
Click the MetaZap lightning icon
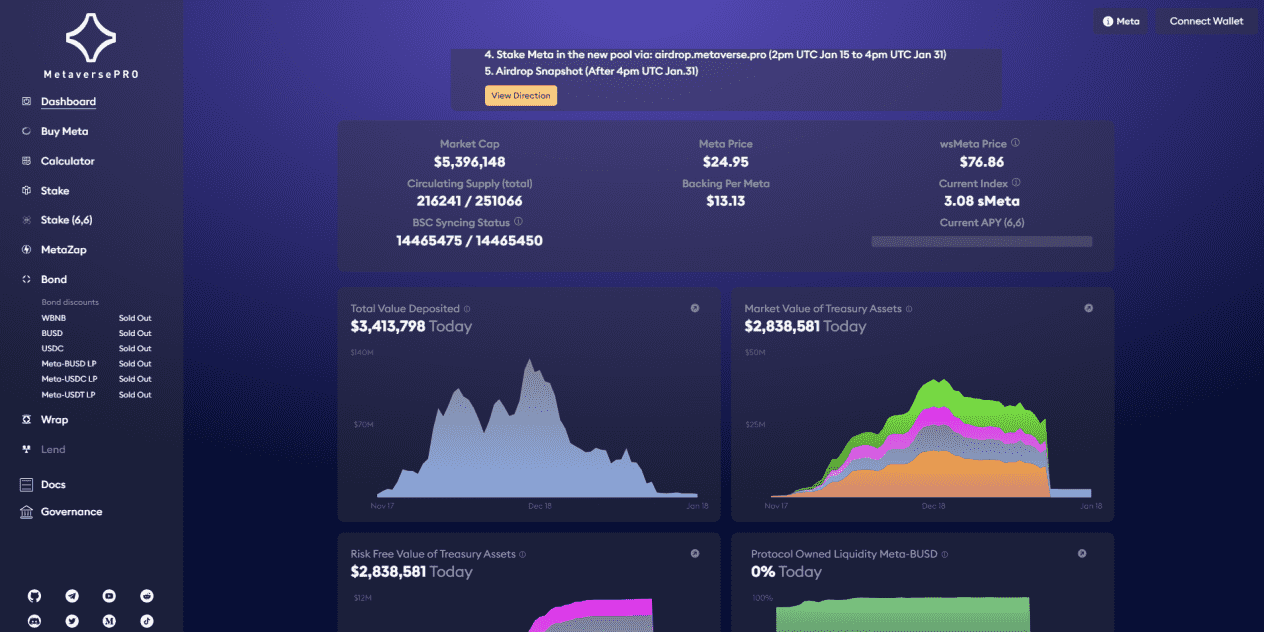[27, 250]
